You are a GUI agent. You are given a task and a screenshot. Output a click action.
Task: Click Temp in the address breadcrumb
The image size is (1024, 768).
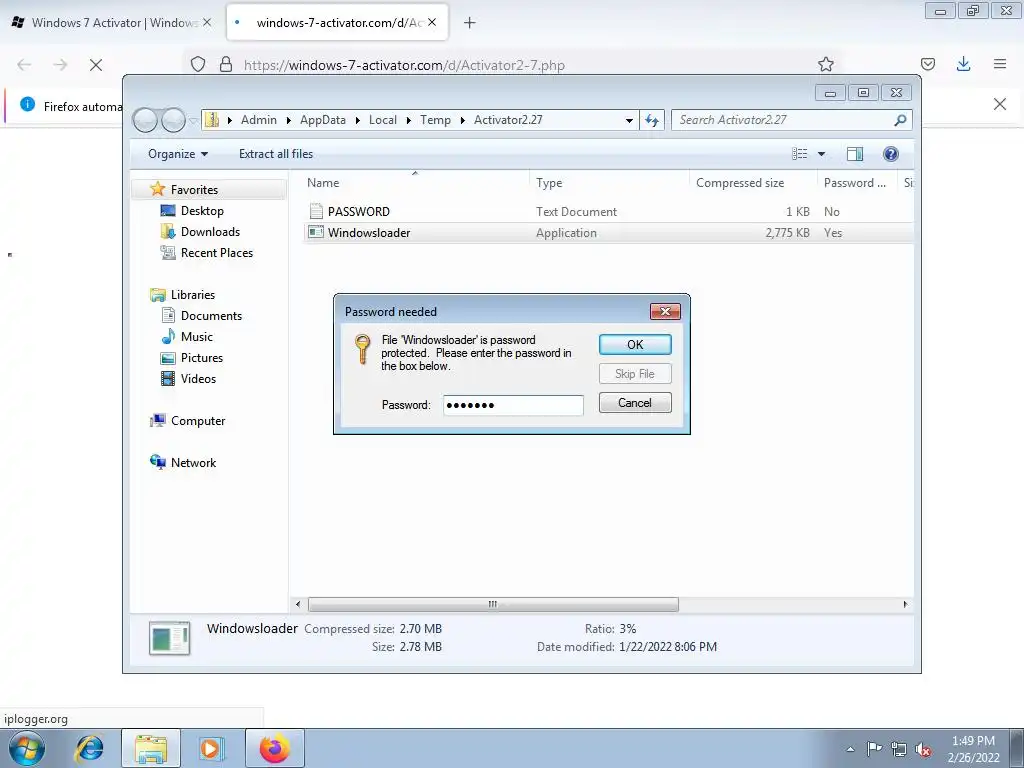tap(436, 120)
